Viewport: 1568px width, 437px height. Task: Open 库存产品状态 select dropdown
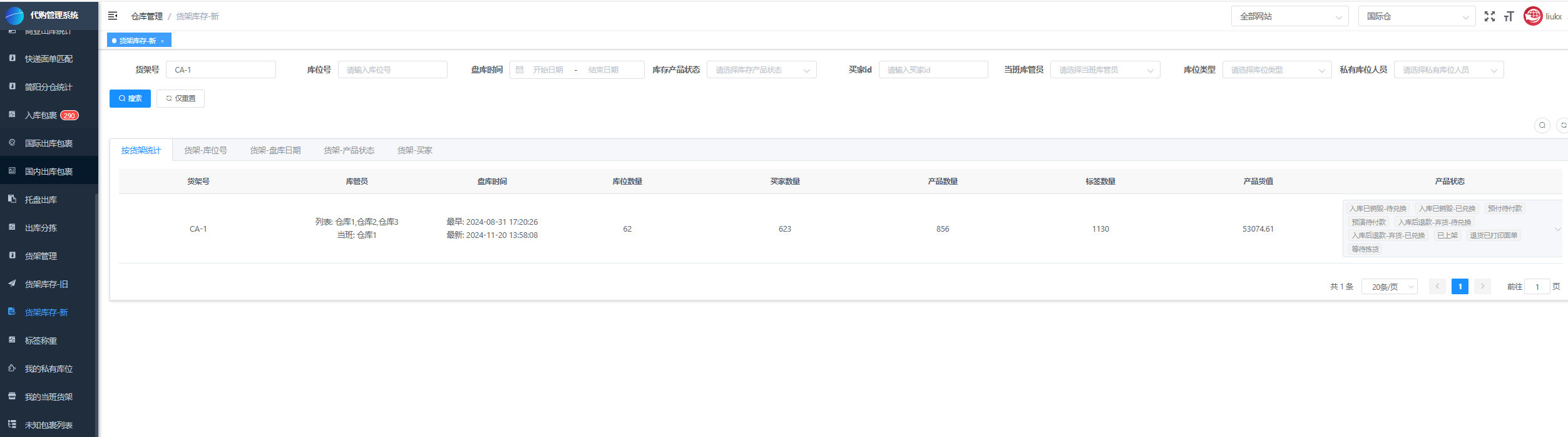click(x=761, y=70)
